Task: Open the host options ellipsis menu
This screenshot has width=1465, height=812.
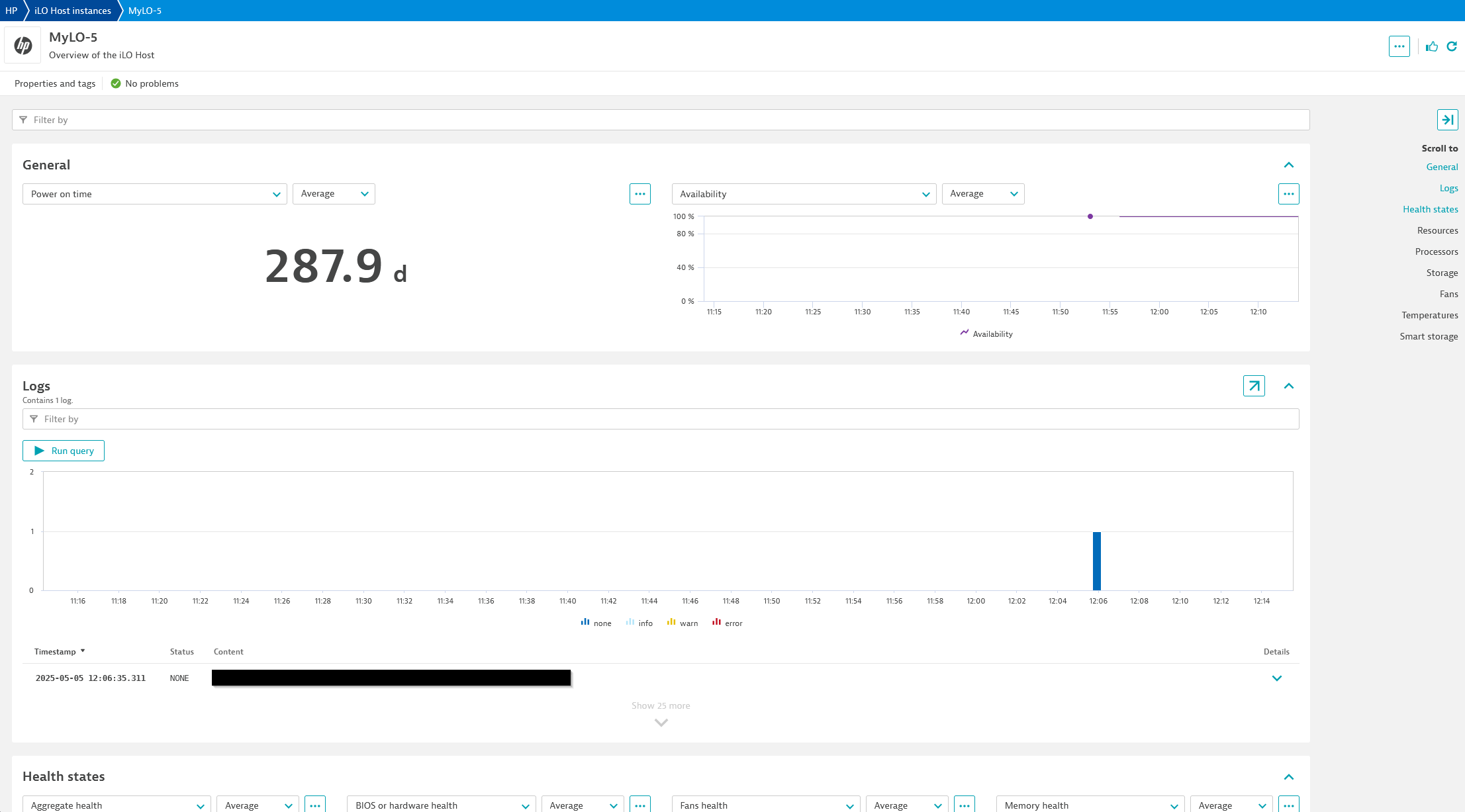Action: pos(1399,46)
